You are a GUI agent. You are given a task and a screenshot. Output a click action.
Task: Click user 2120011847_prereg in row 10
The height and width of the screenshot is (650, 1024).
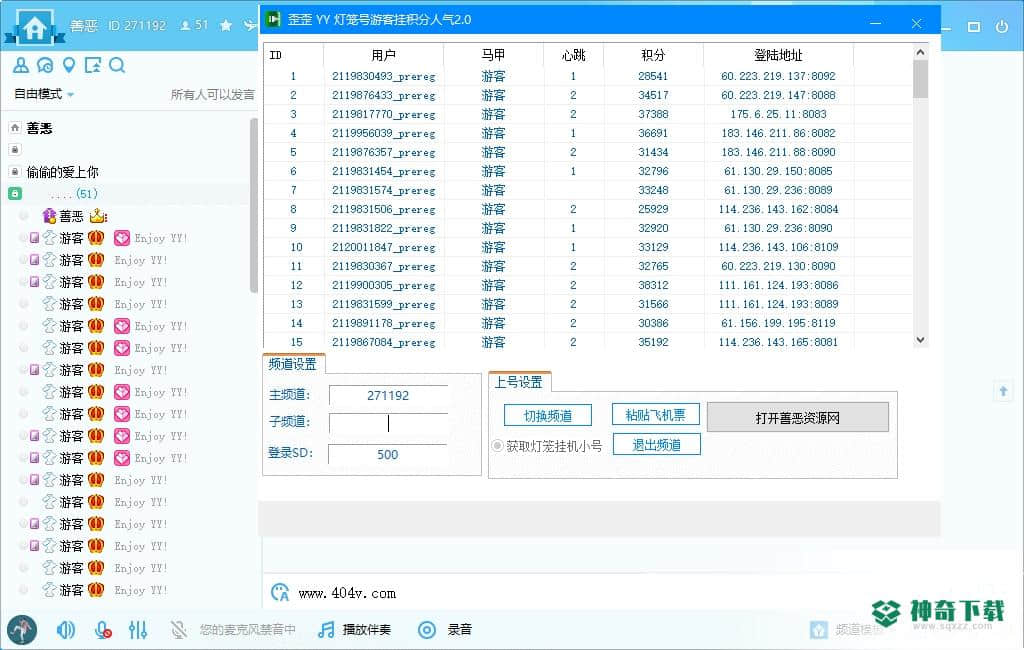coord(383,247)
